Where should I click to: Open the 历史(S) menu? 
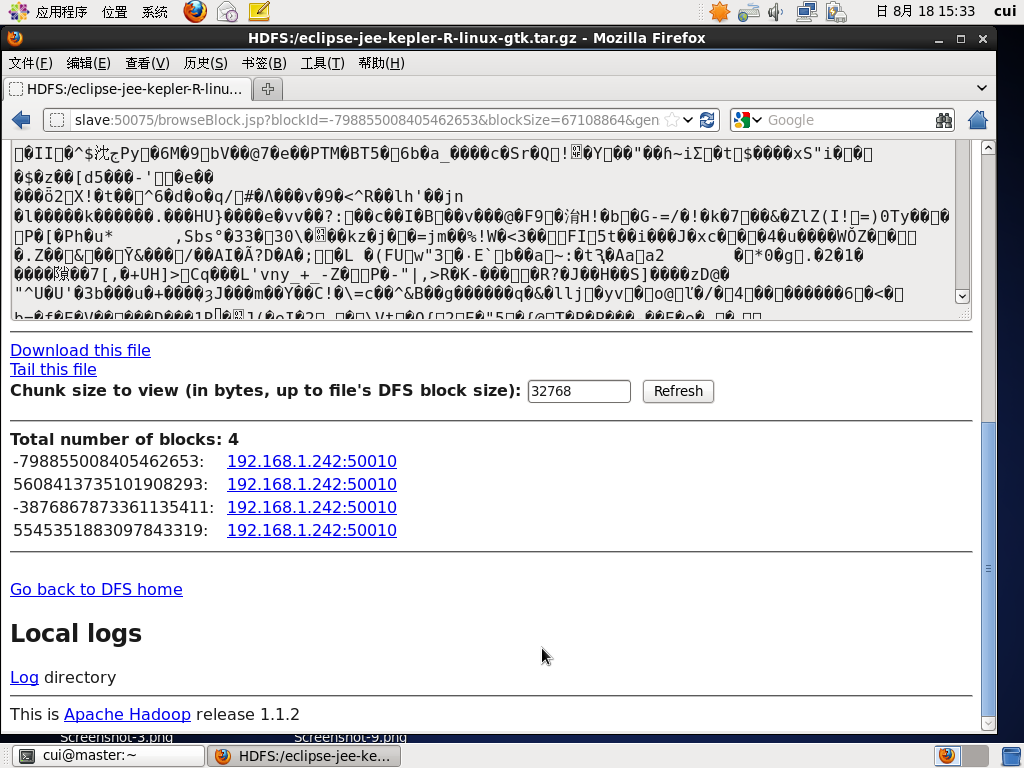point(205,63)
